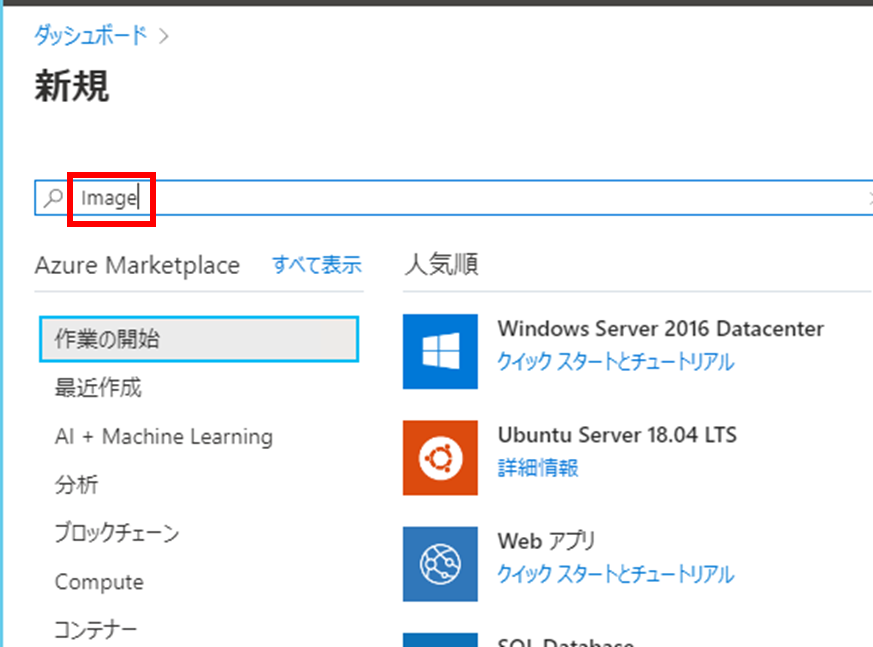Open the 詳細情報 link under Ubuntu Server
873x647 pixels.
[538, 468]
